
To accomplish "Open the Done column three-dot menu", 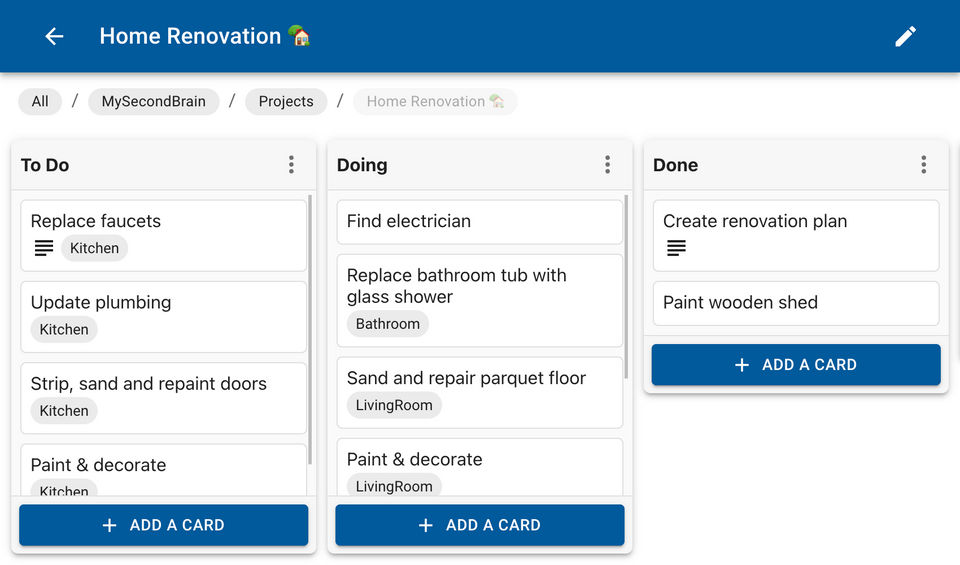I will click(x=923, y=165).
